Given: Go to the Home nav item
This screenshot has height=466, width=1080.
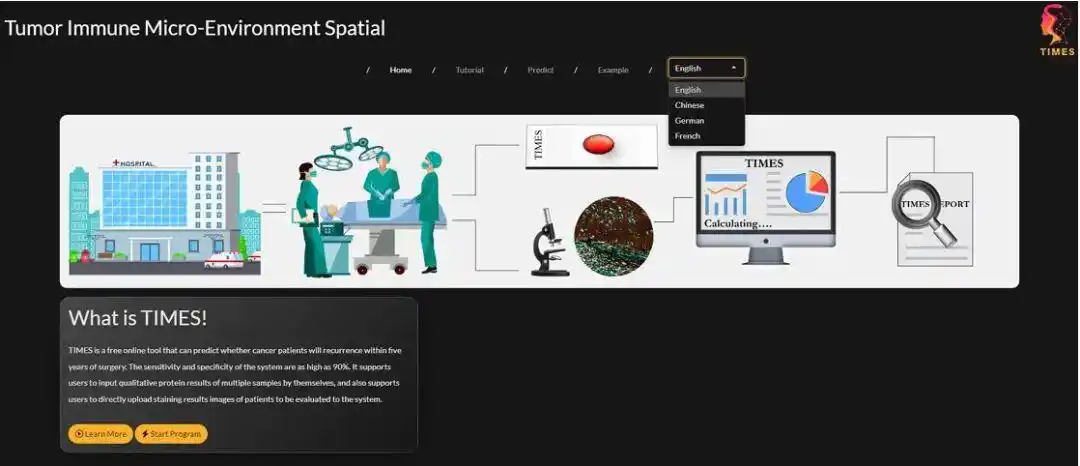Looking at the screenshot, I should point(401,70).
